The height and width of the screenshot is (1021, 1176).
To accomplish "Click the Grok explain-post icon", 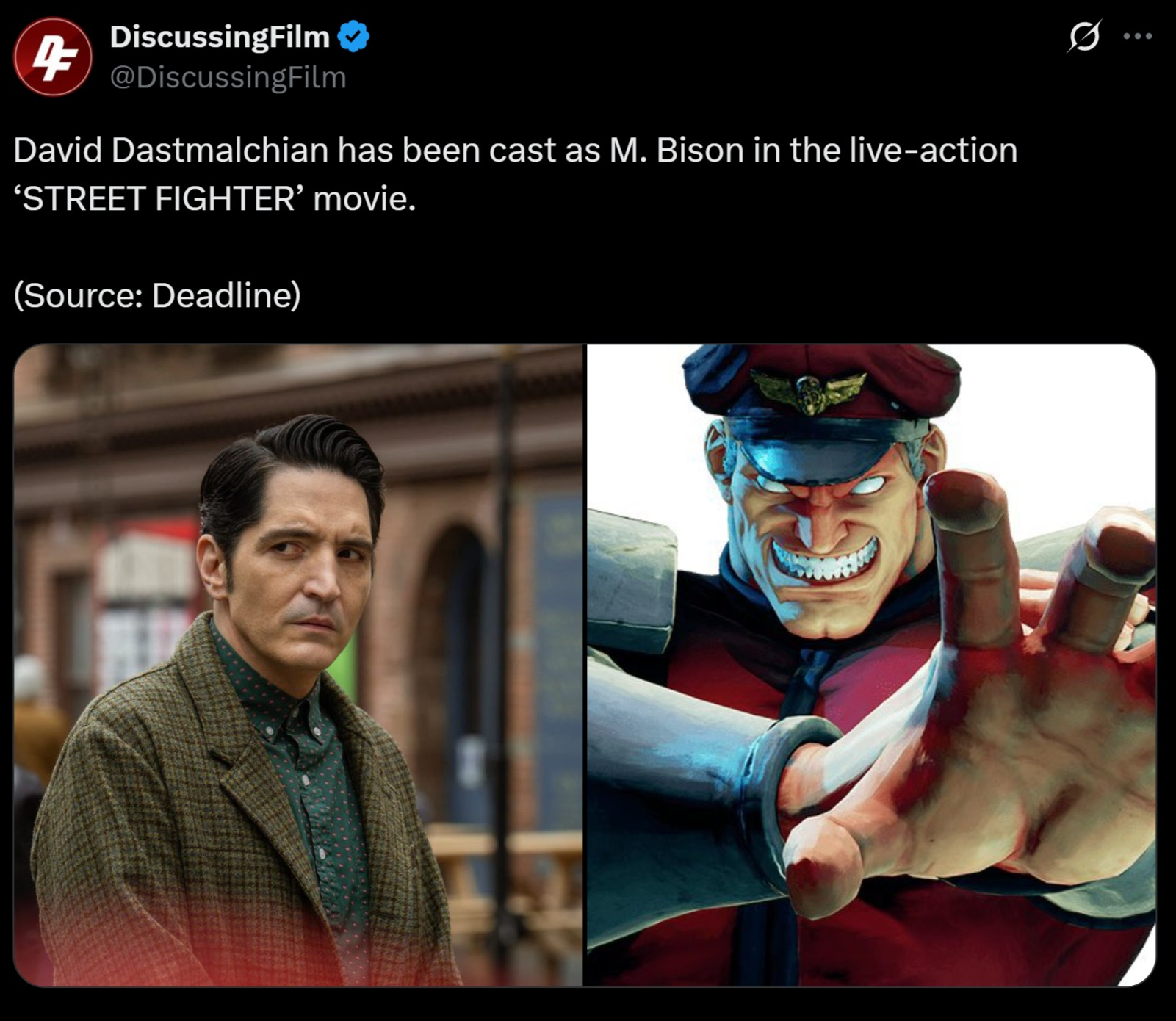I will pyautogui.click(x=1084, y=36).
